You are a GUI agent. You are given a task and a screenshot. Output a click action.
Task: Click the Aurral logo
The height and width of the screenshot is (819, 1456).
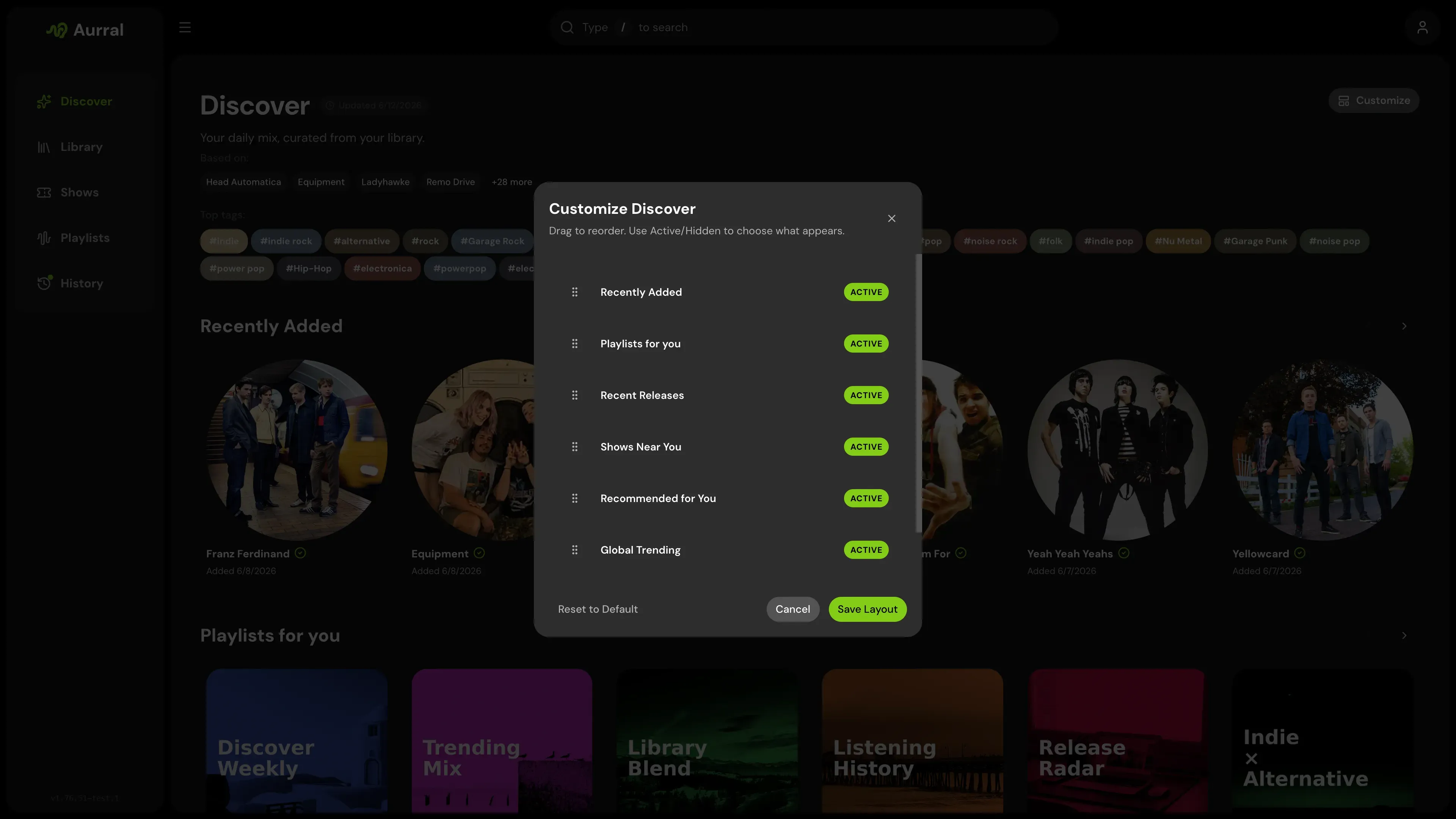tap(85, 30)
